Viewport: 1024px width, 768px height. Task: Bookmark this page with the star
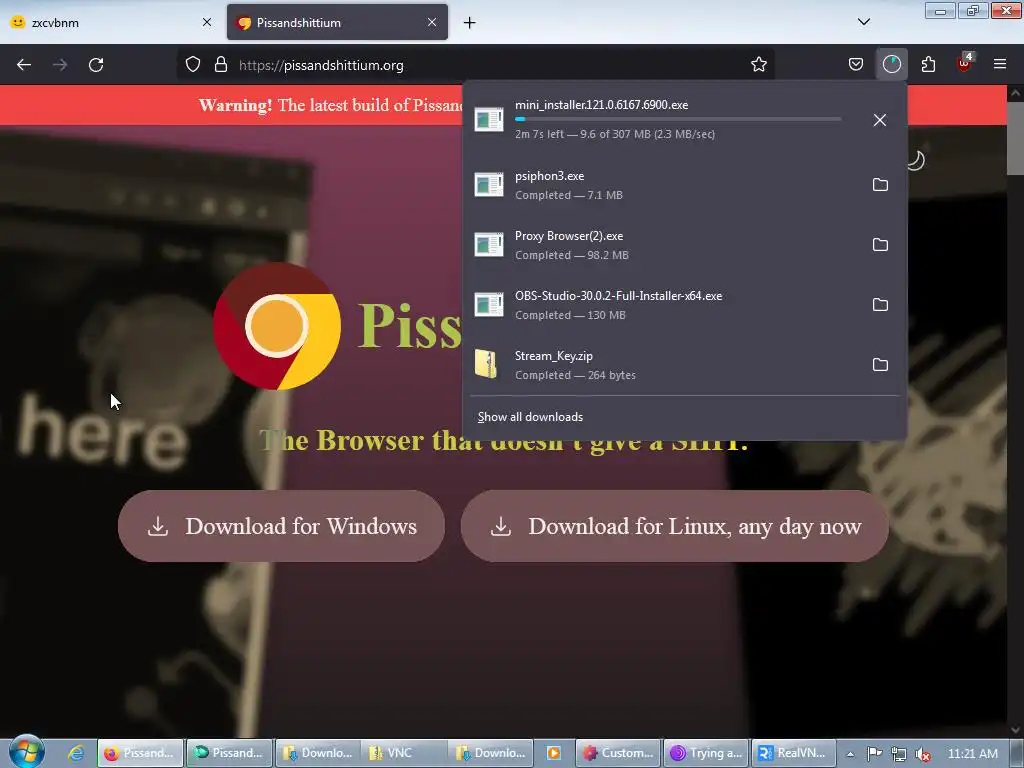click(x=758, y=65)
